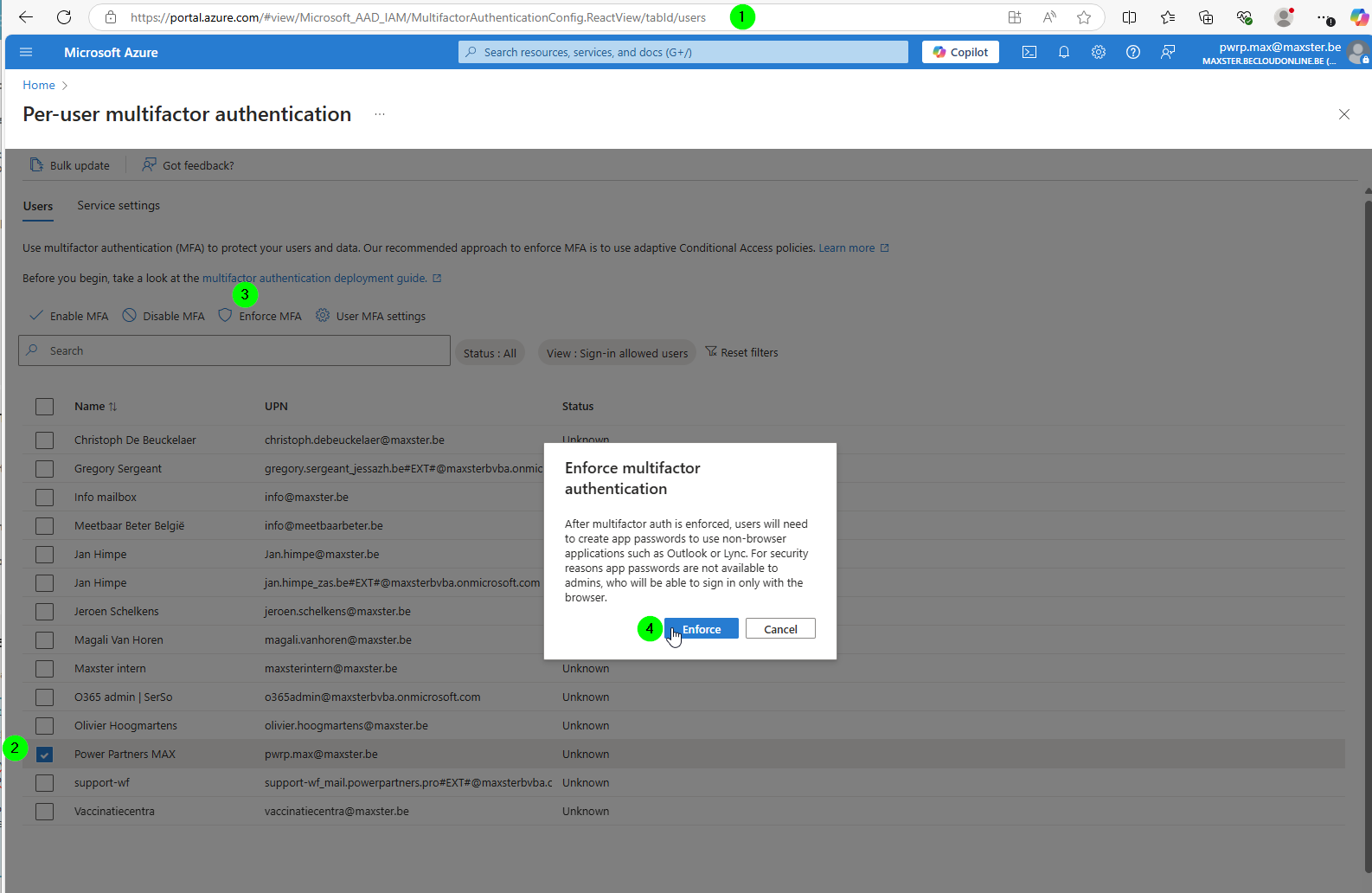Click Copilot button in Azure header
This screenshot has height=893, width=1372.
coord(960,52)
